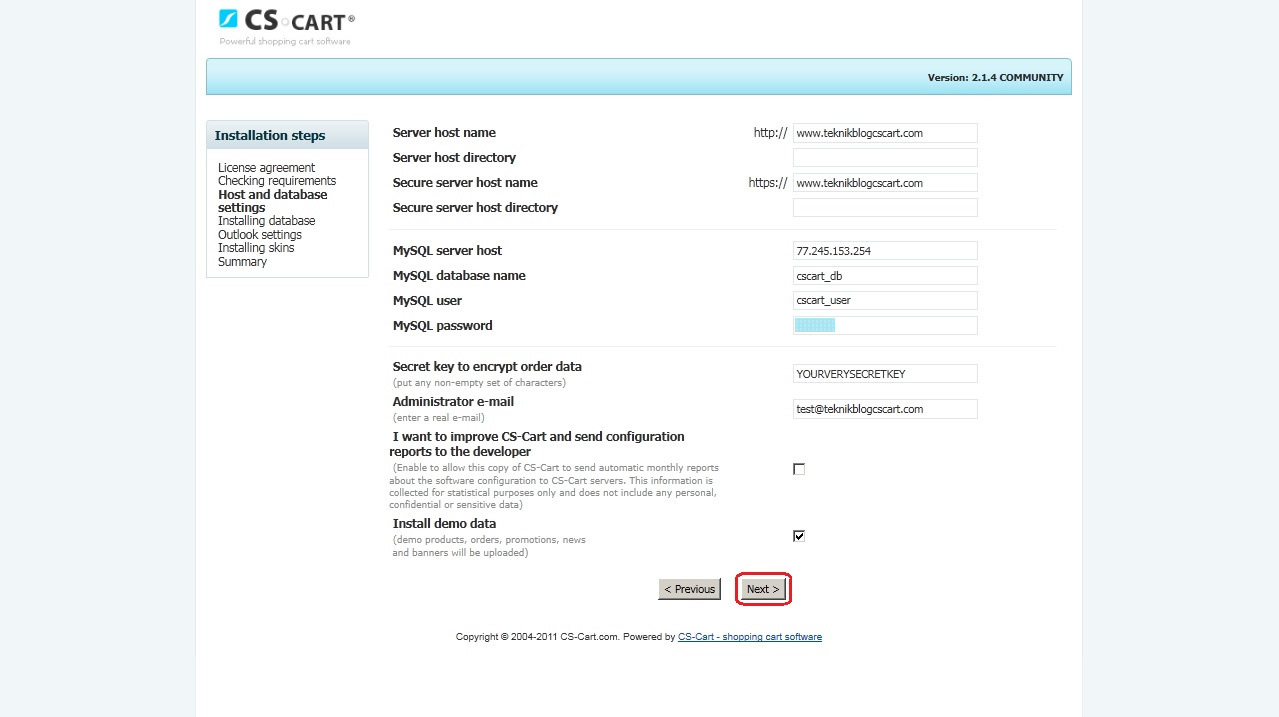Edit the MySQL server host field
The height and width of the screenshot is (717, 1279).
pos(885,251)
